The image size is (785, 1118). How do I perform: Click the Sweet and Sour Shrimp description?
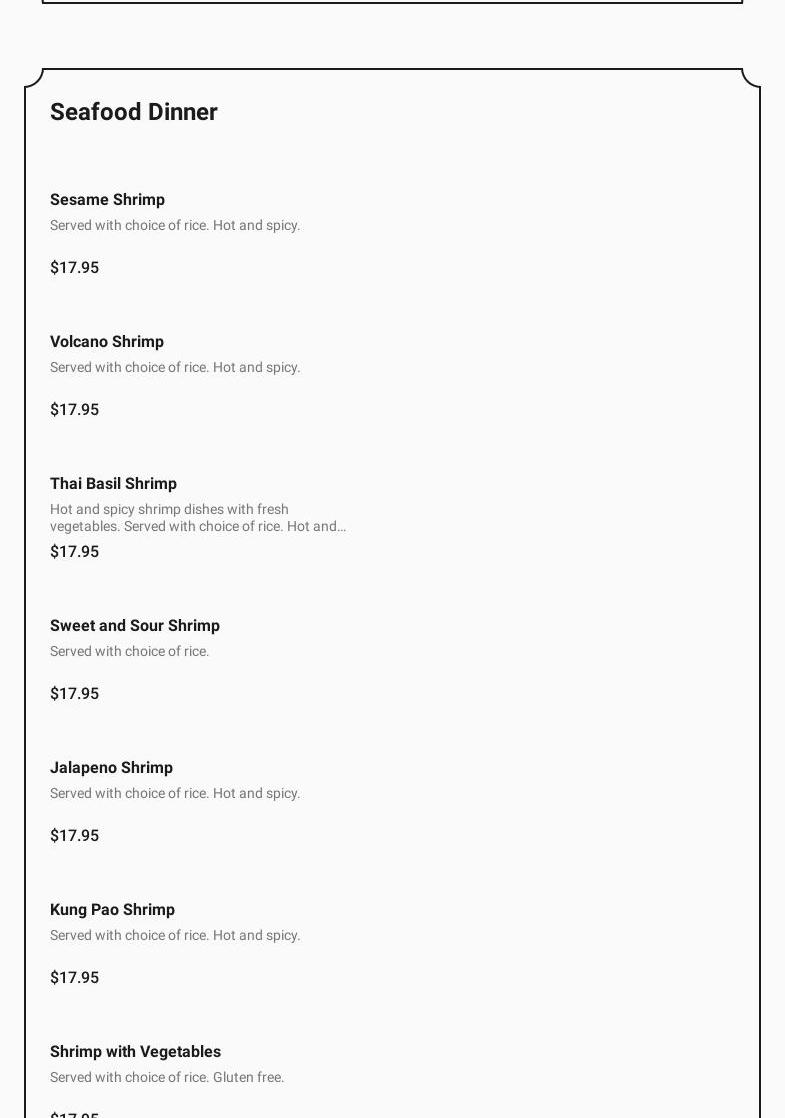click(130, 652)
